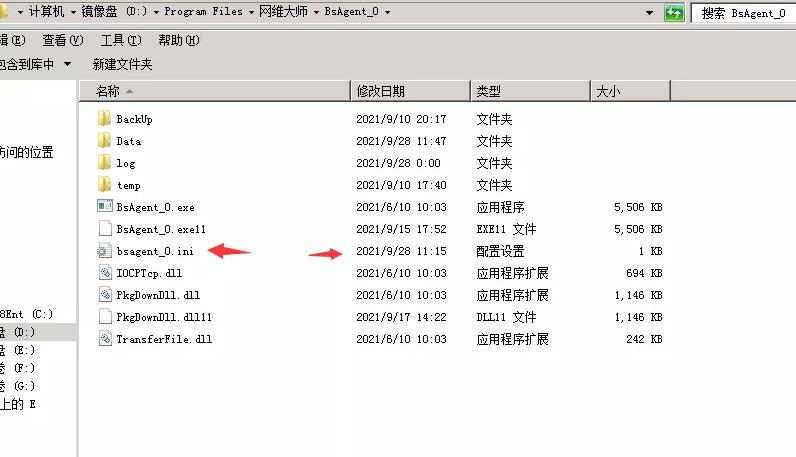Open the 帮助(H) menu
The width and height of the screenshot is (796, 457).
click(x=179, y=40)
